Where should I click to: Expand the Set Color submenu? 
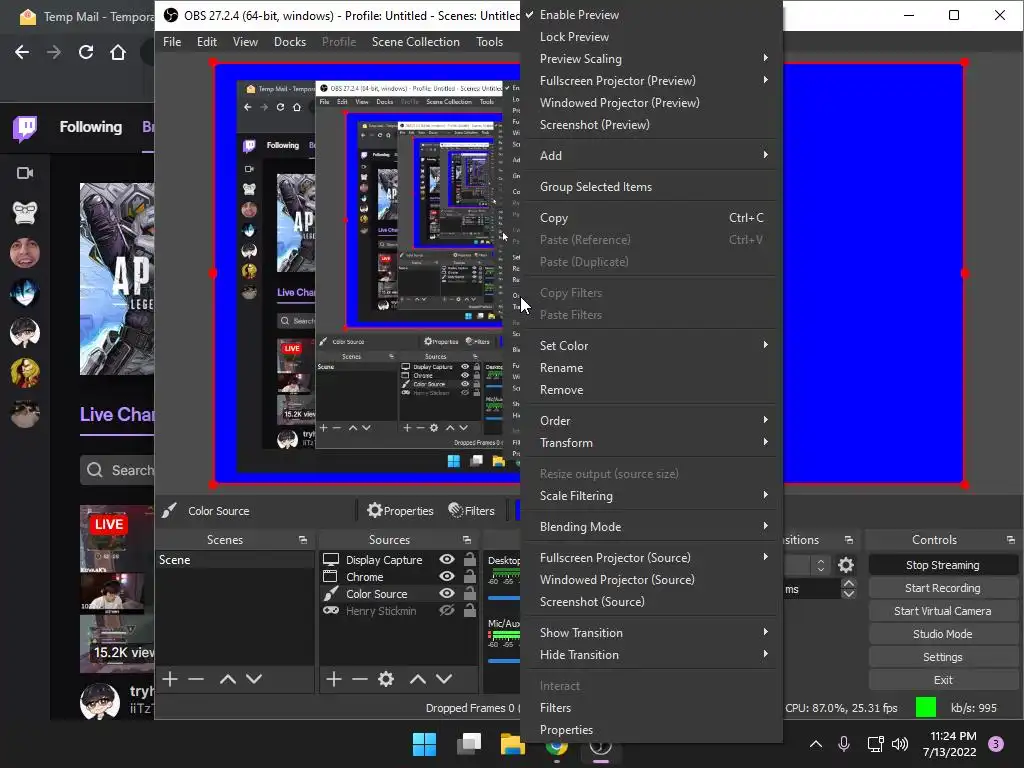point(651,346)
